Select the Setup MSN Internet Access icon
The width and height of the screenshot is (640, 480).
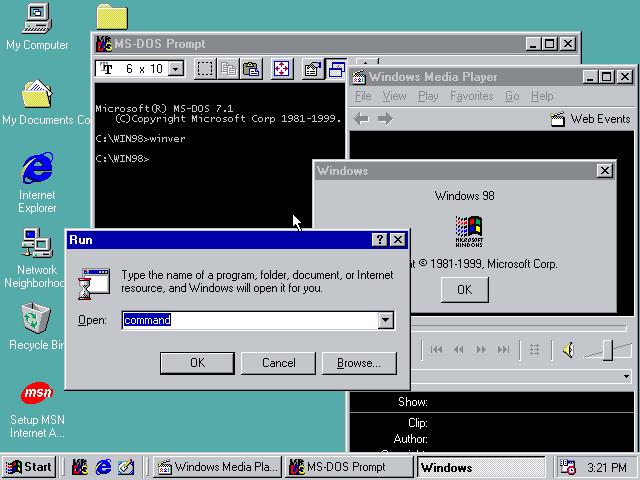(37, 410)
